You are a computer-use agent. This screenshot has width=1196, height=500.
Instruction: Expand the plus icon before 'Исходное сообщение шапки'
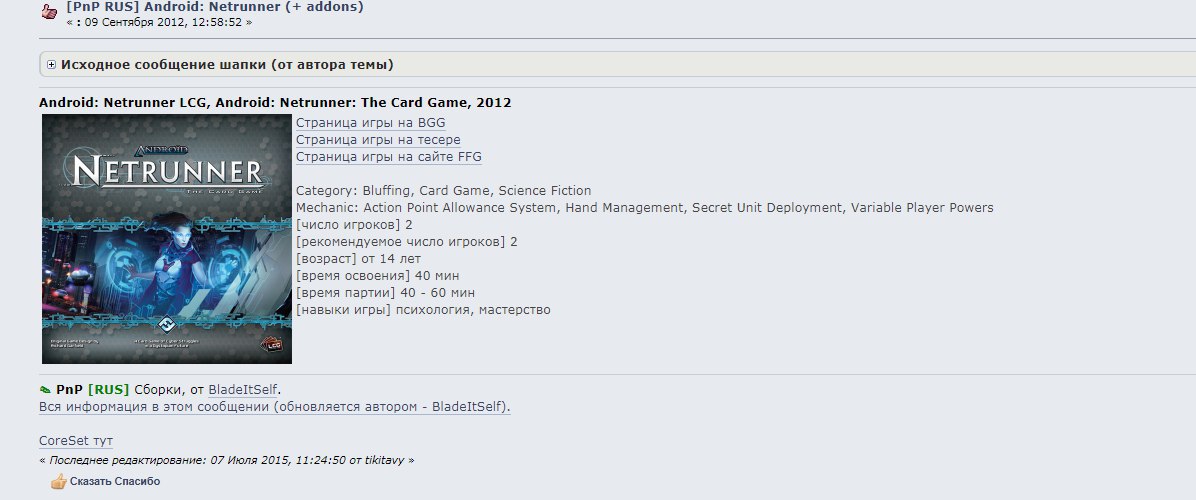tap(51, 65)
